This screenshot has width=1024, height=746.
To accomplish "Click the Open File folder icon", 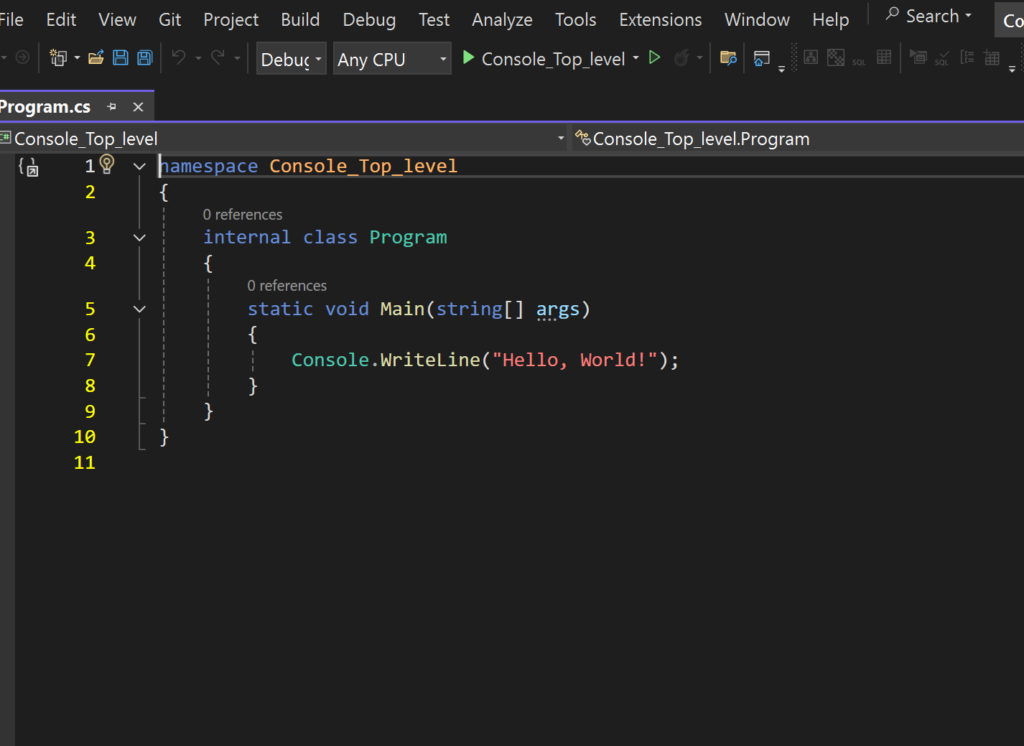I will pyautogui.click(x=96, y=59).
